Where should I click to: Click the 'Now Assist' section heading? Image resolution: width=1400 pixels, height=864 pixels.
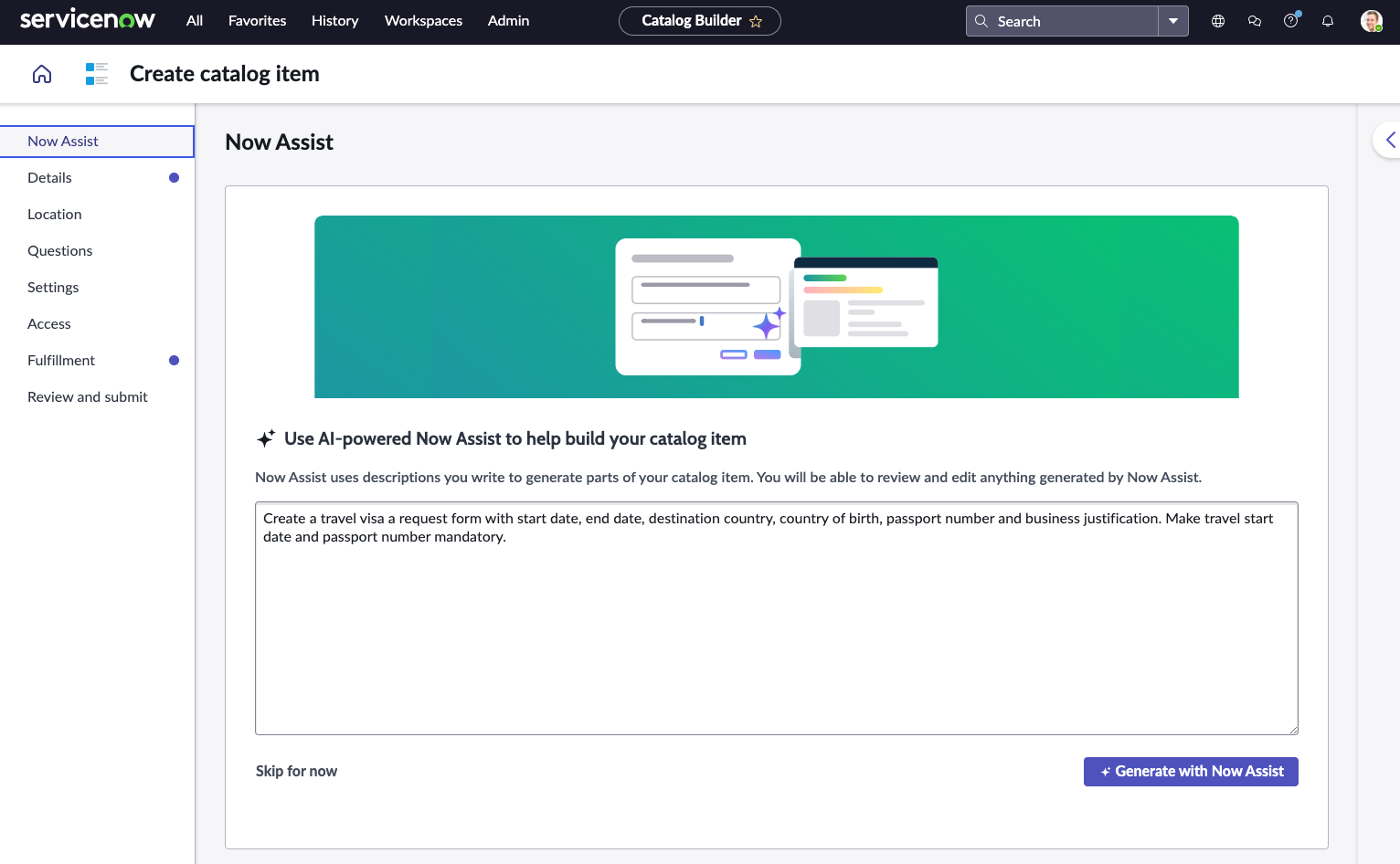tap(280, 142)
